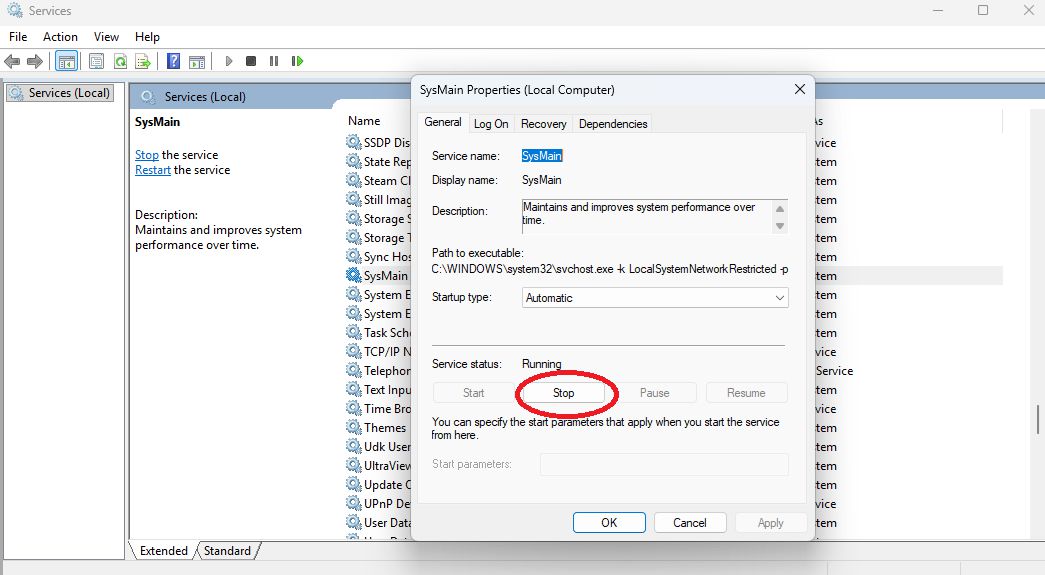Click the blue Help question mark icon
Image resolution: width=1045 pixels, height=575 pixels.
point(174,61)
